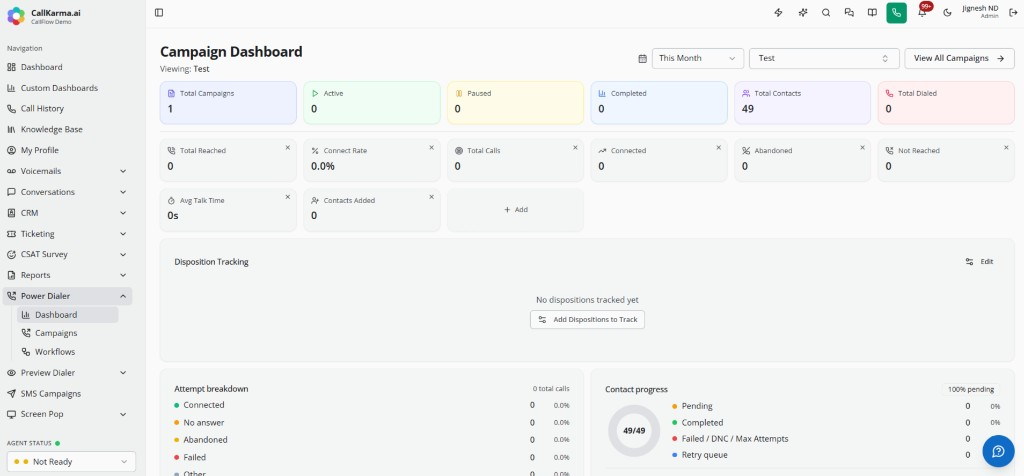1024x476 pixels.
Task: Dismiss the Abandoned metric card
Action: 862,148
